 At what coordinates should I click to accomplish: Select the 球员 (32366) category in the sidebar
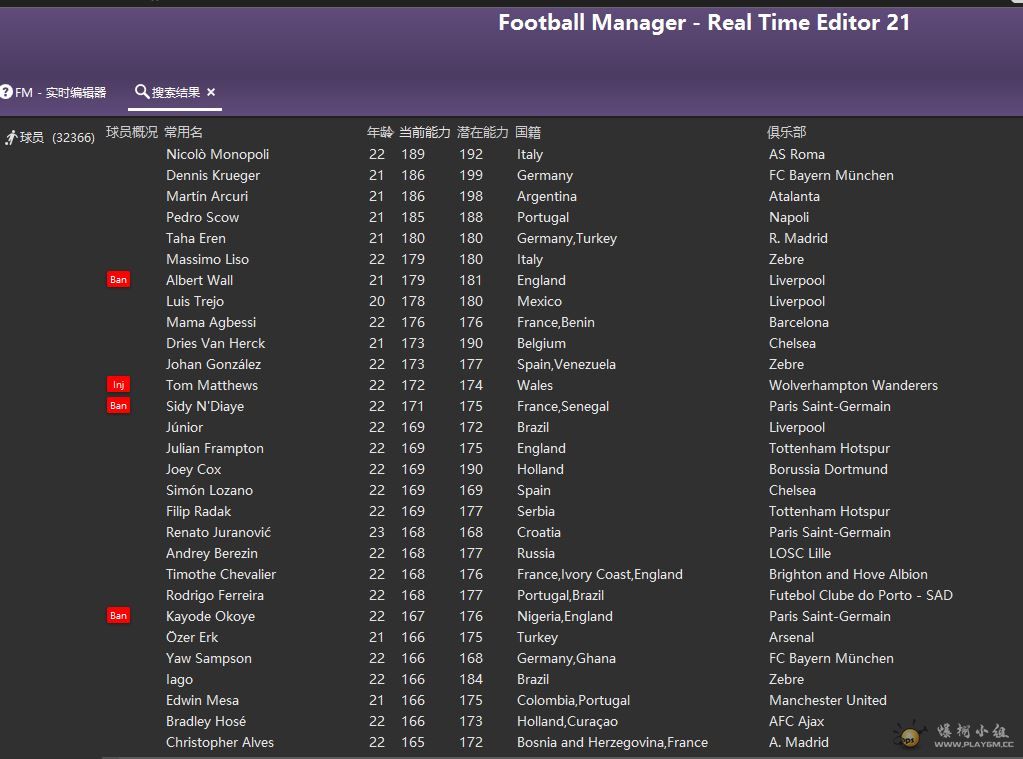click(x=50, y=137)
